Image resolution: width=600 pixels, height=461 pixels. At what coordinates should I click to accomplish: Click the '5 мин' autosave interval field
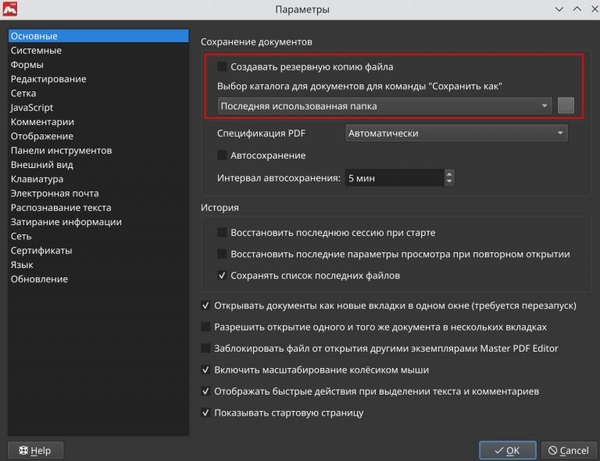(x=395, y=178)
